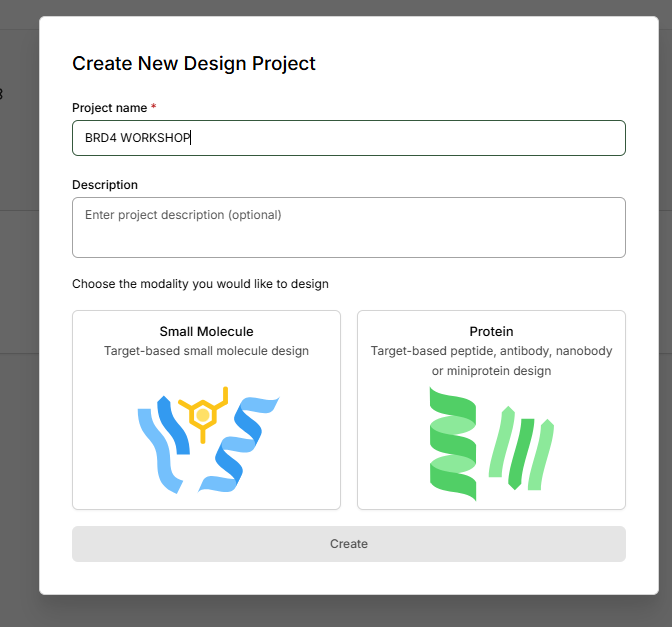Image resolution: width=672 pixels, height=627 pixels.
Task: Dismiss the dialog by clicking the dimmed backdrop
Action: click(19, 300)
